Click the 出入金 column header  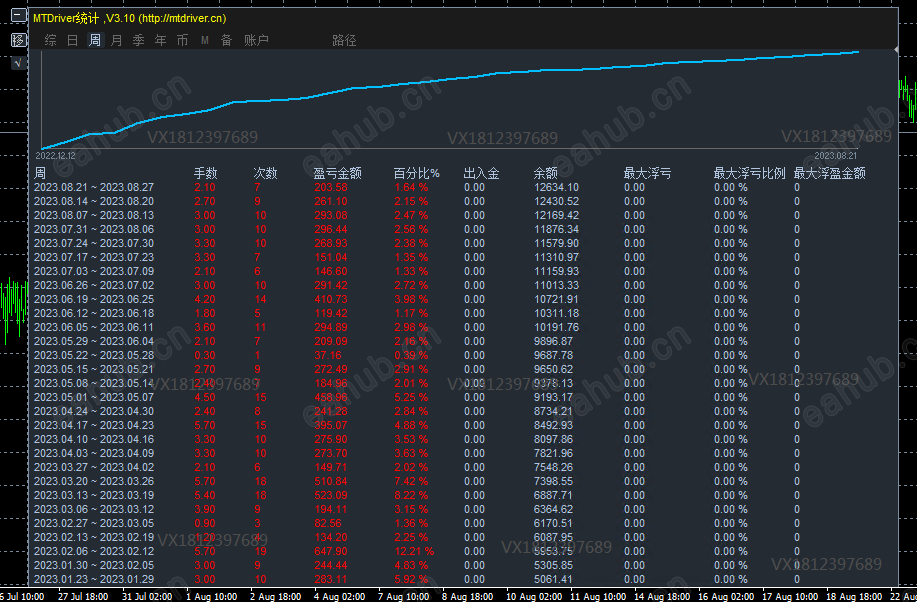(481, 173)
